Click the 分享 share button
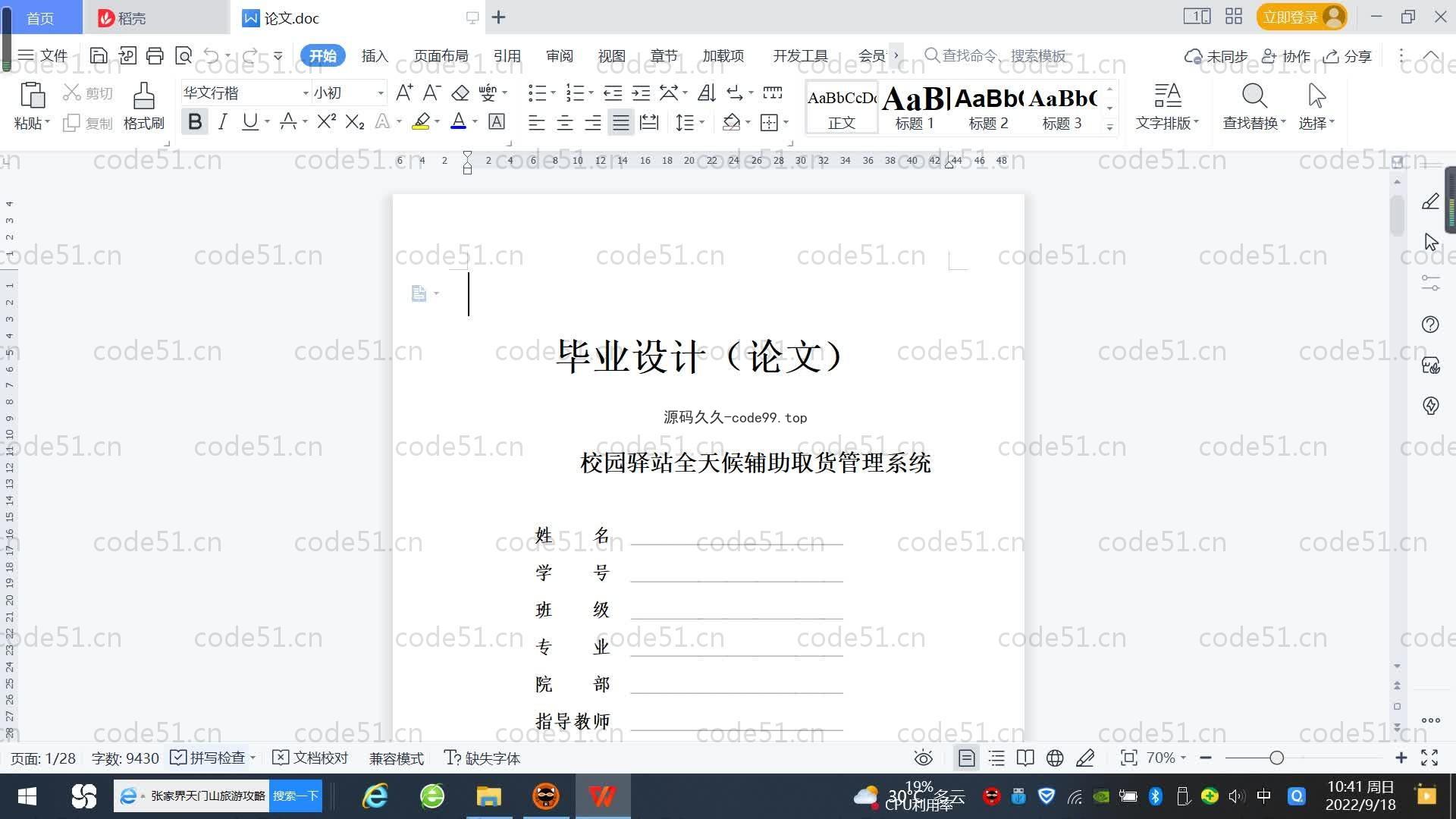Screen dimensions: 1456x819 [x=1348, y=56]
